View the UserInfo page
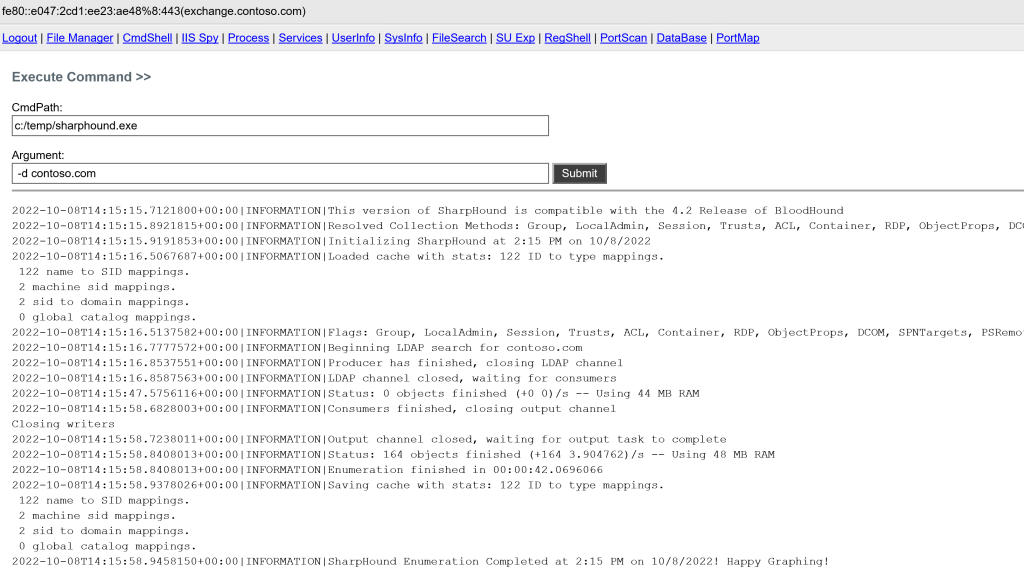 pyautogui.click(x=353, y=38)
